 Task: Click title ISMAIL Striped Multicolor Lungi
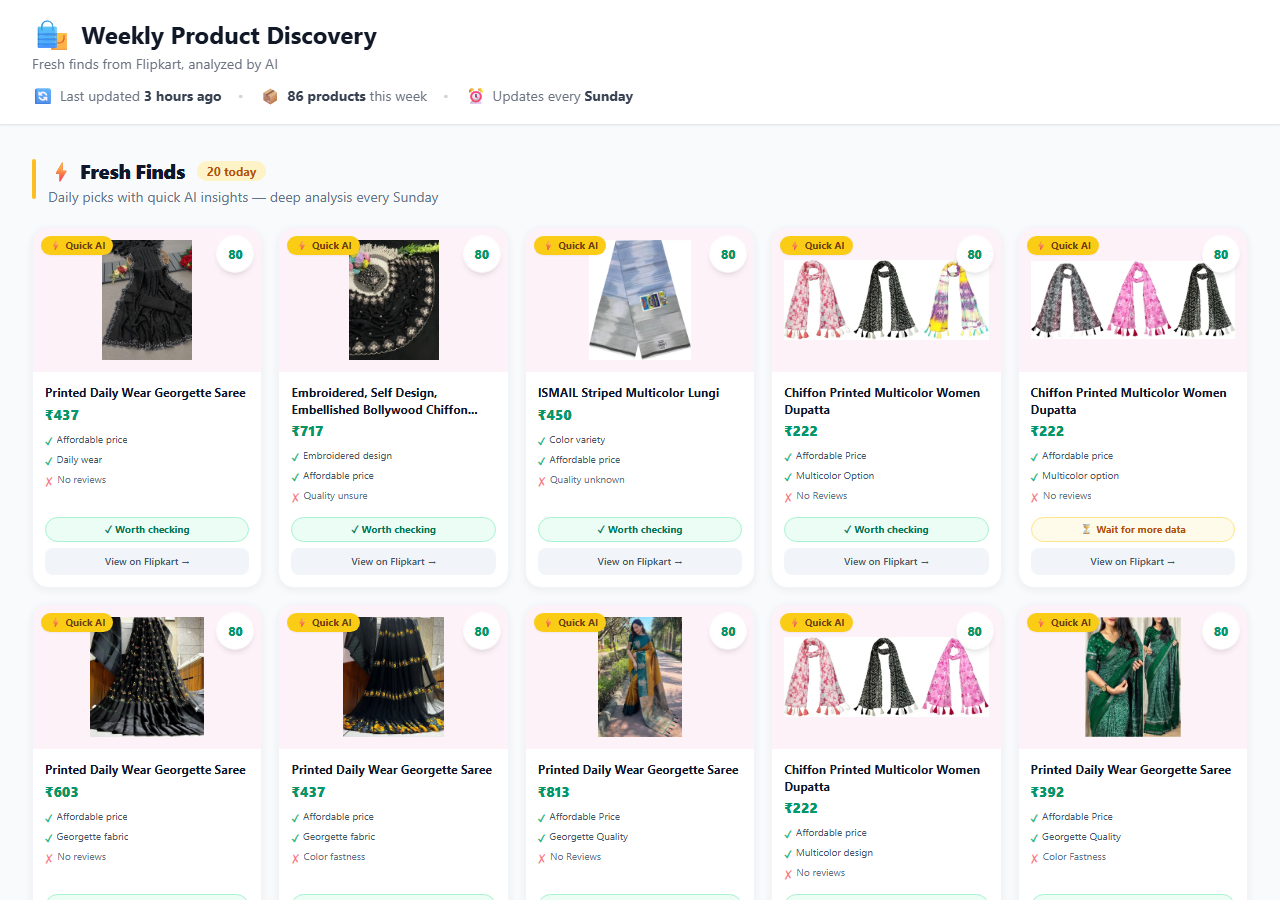tap(628, 393)
